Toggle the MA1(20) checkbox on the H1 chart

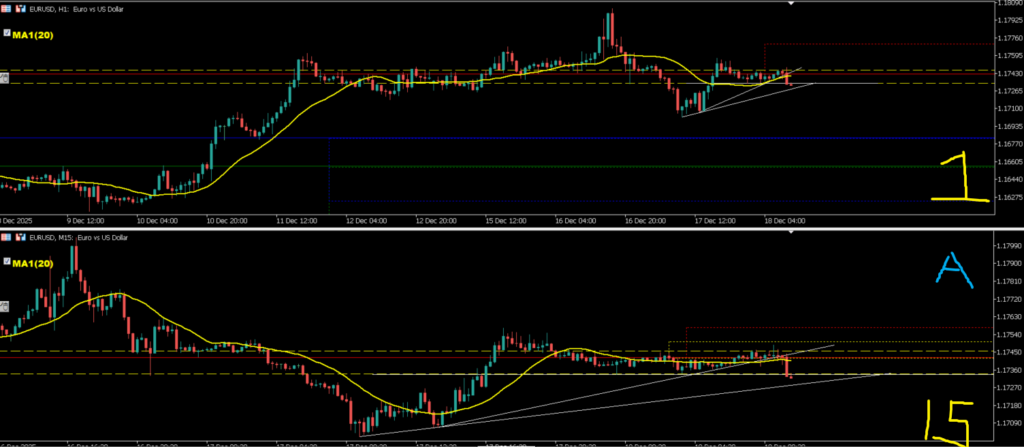click(5, 33)
